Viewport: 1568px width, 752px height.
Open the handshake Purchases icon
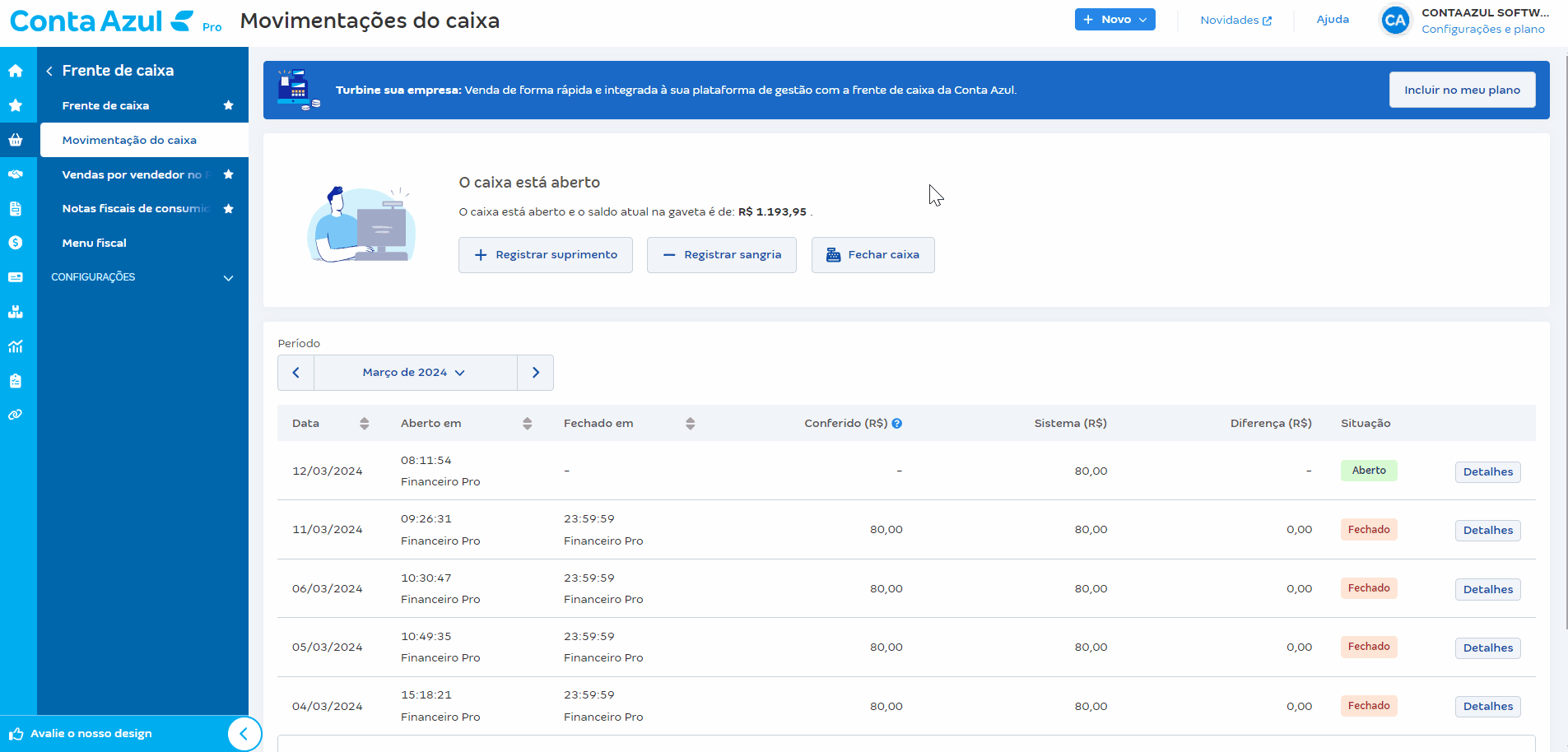[16, 174]
